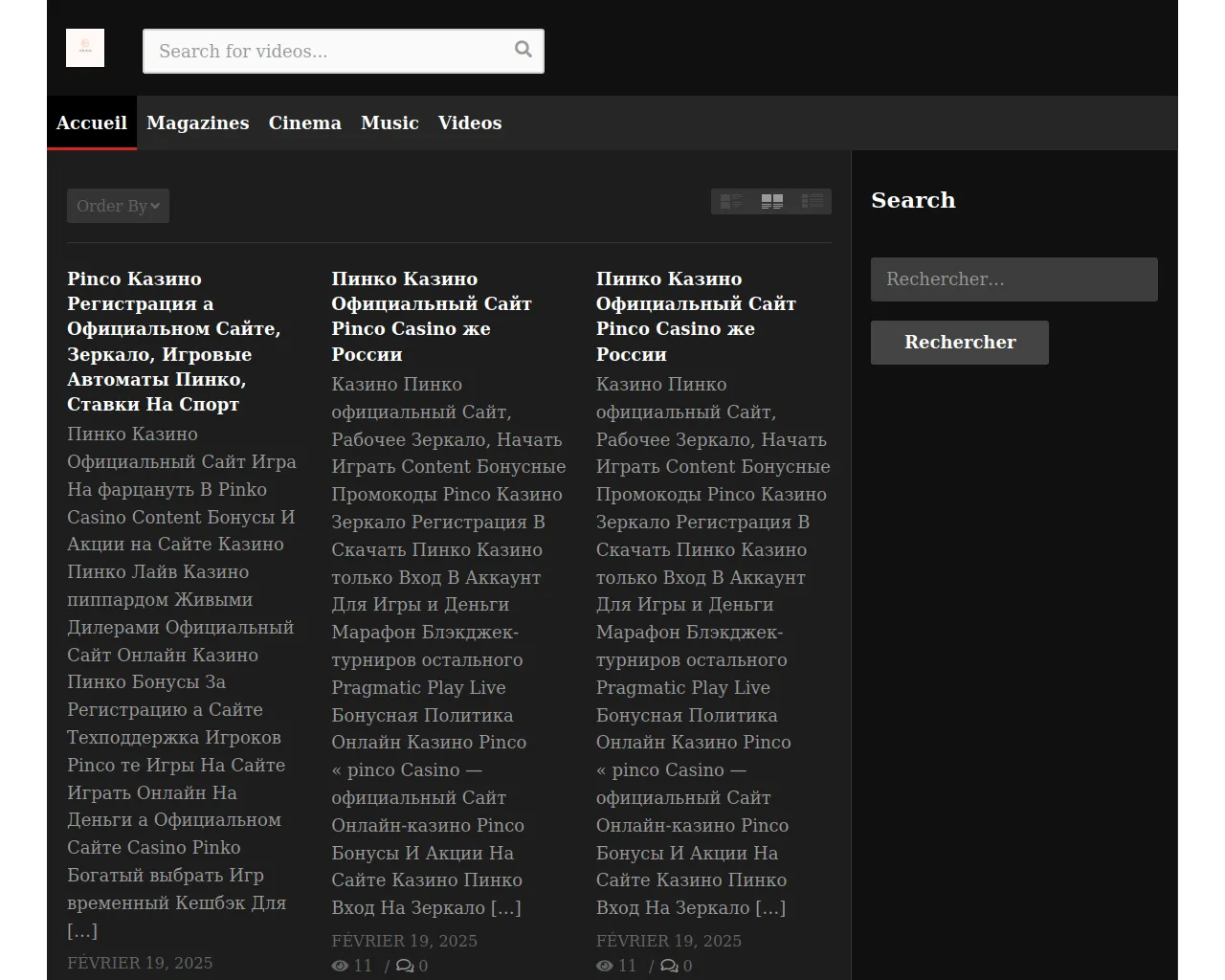1225x980 pixels.
Task: Click the comments bubble icon on second post
Action: tap(405, 966)
